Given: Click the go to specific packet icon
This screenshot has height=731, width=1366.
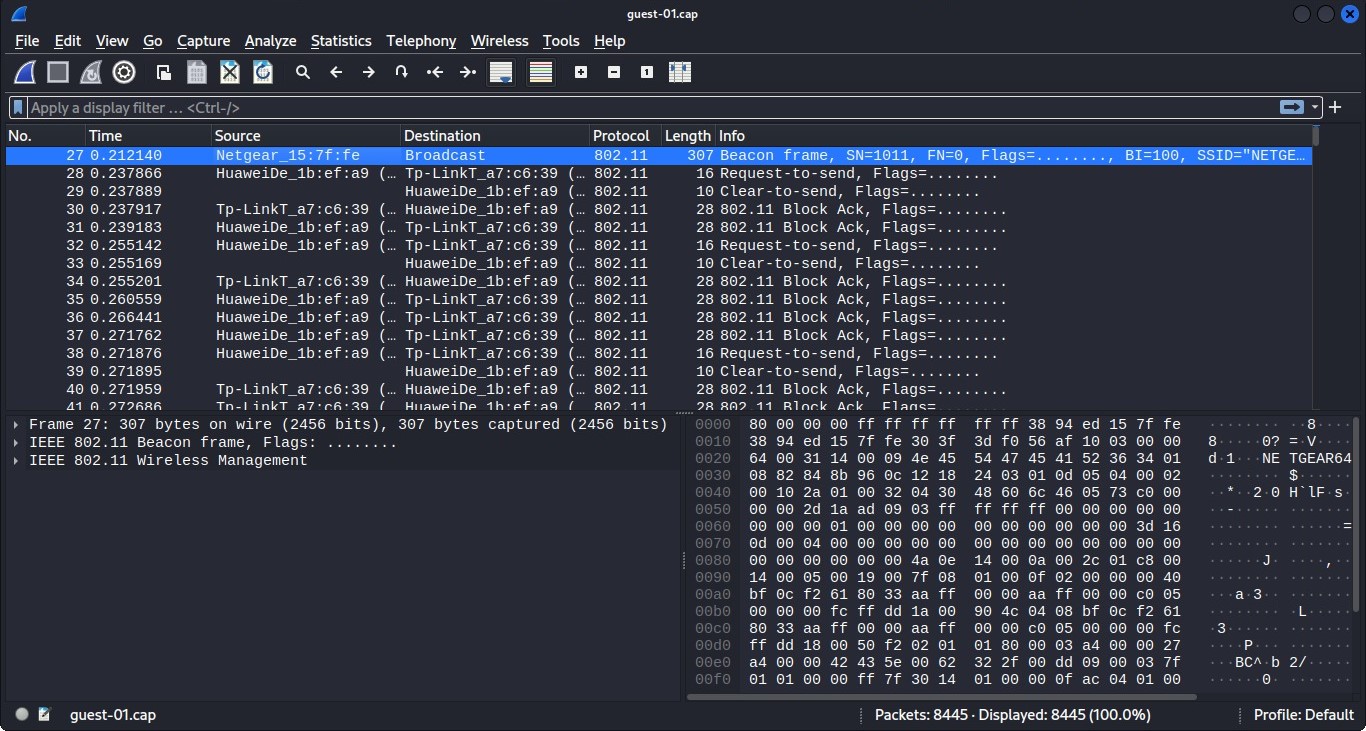Looking at the screenshot, I should point(401,72).
